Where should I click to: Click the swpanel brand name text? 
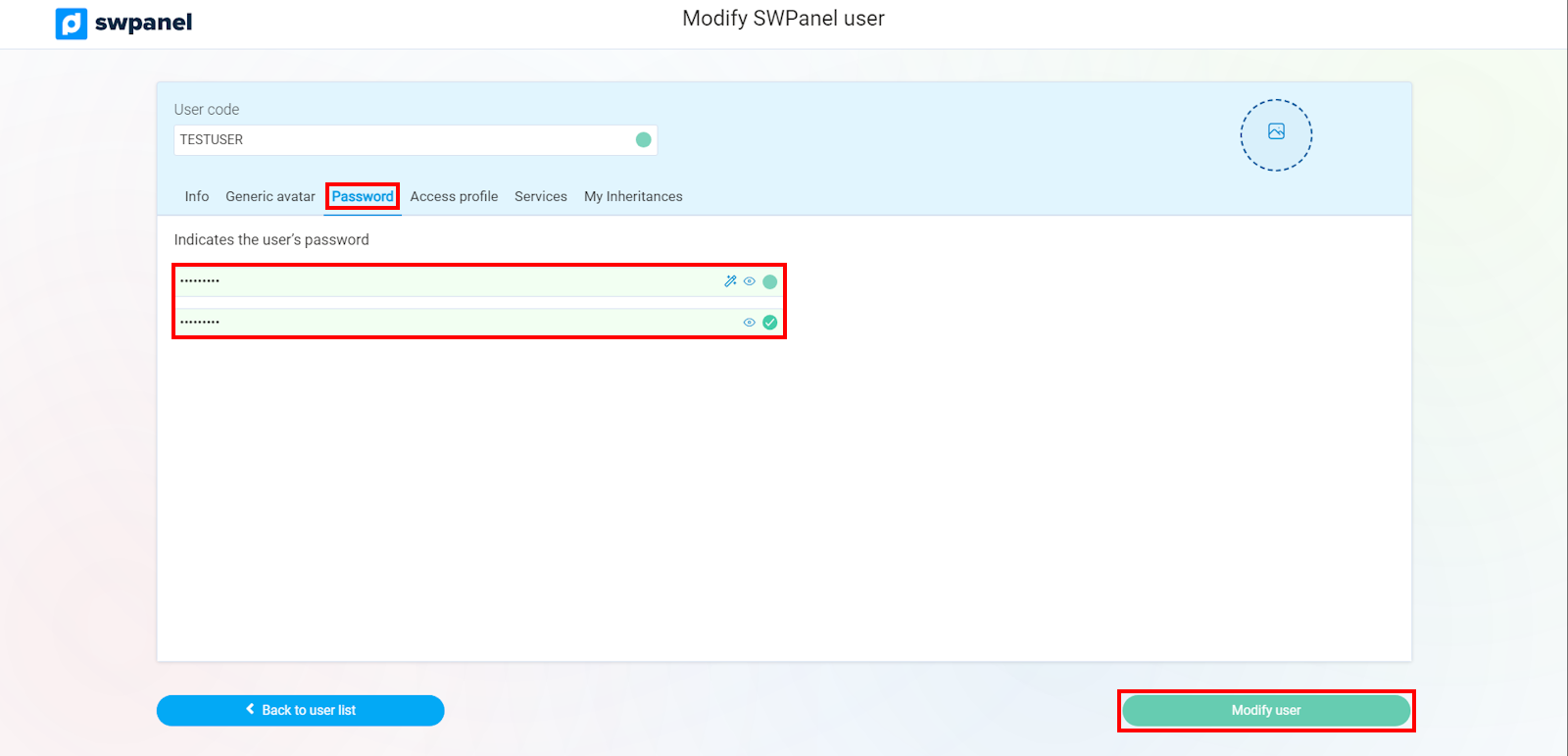coord(143,23)
